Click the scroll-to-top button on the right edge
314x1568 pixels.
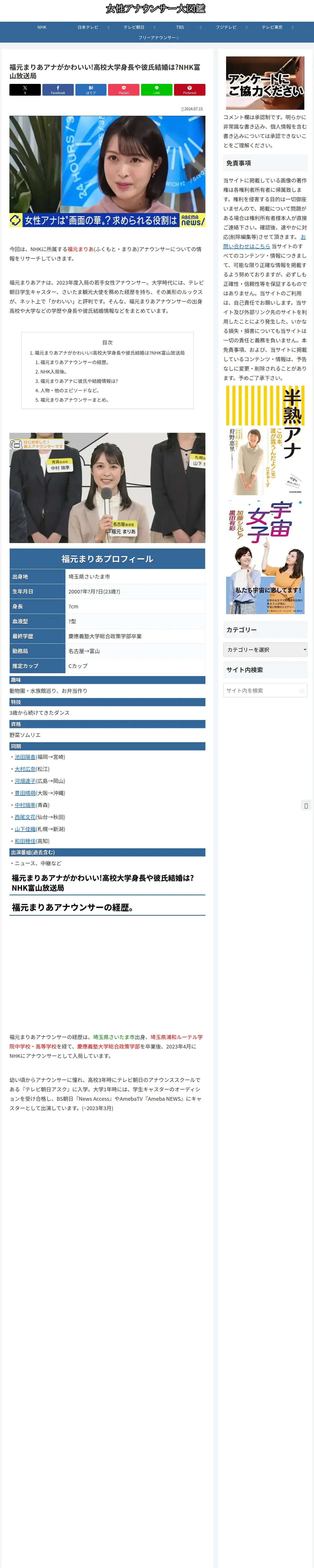coord(306,806)
